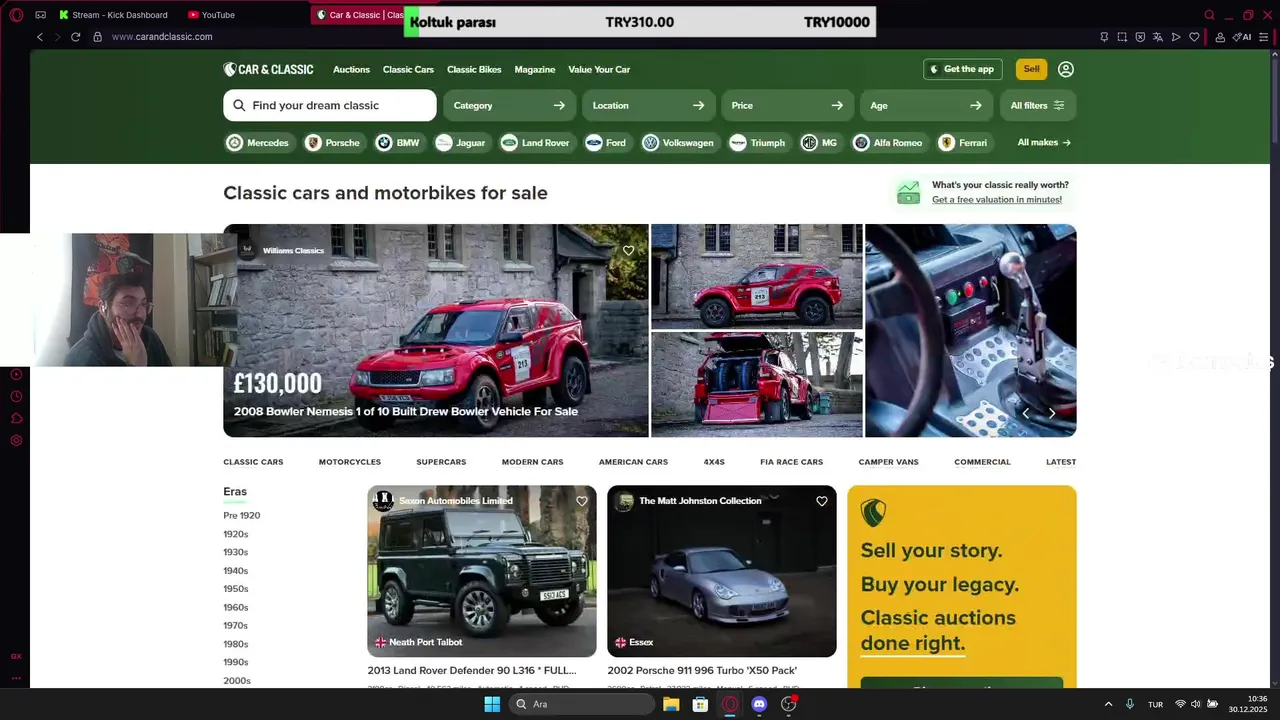Open the Category filter dropdown
This screenshot has height=720, width=1280.
click(510, 105)
